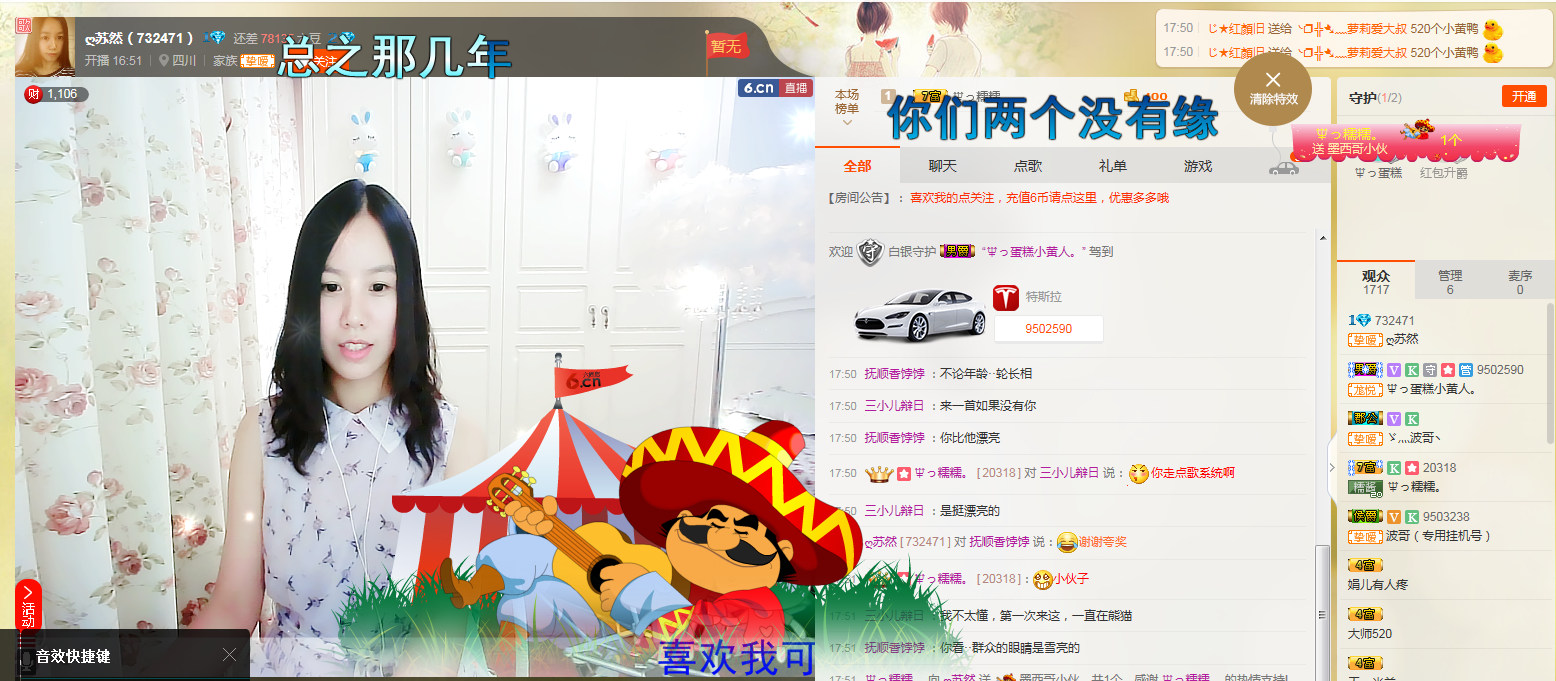
Task: Expand the 本场榜单 ranking dropdown
Action: 847,108
